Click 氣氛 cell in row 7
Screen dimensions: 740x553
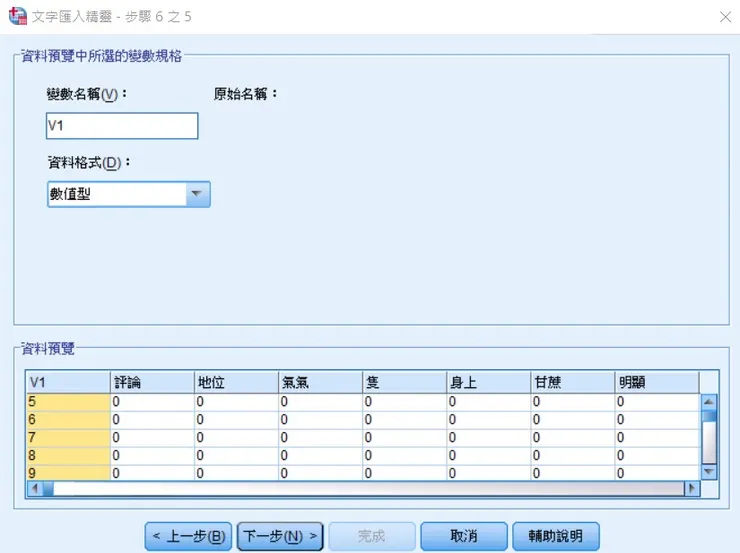click(320, 438)
